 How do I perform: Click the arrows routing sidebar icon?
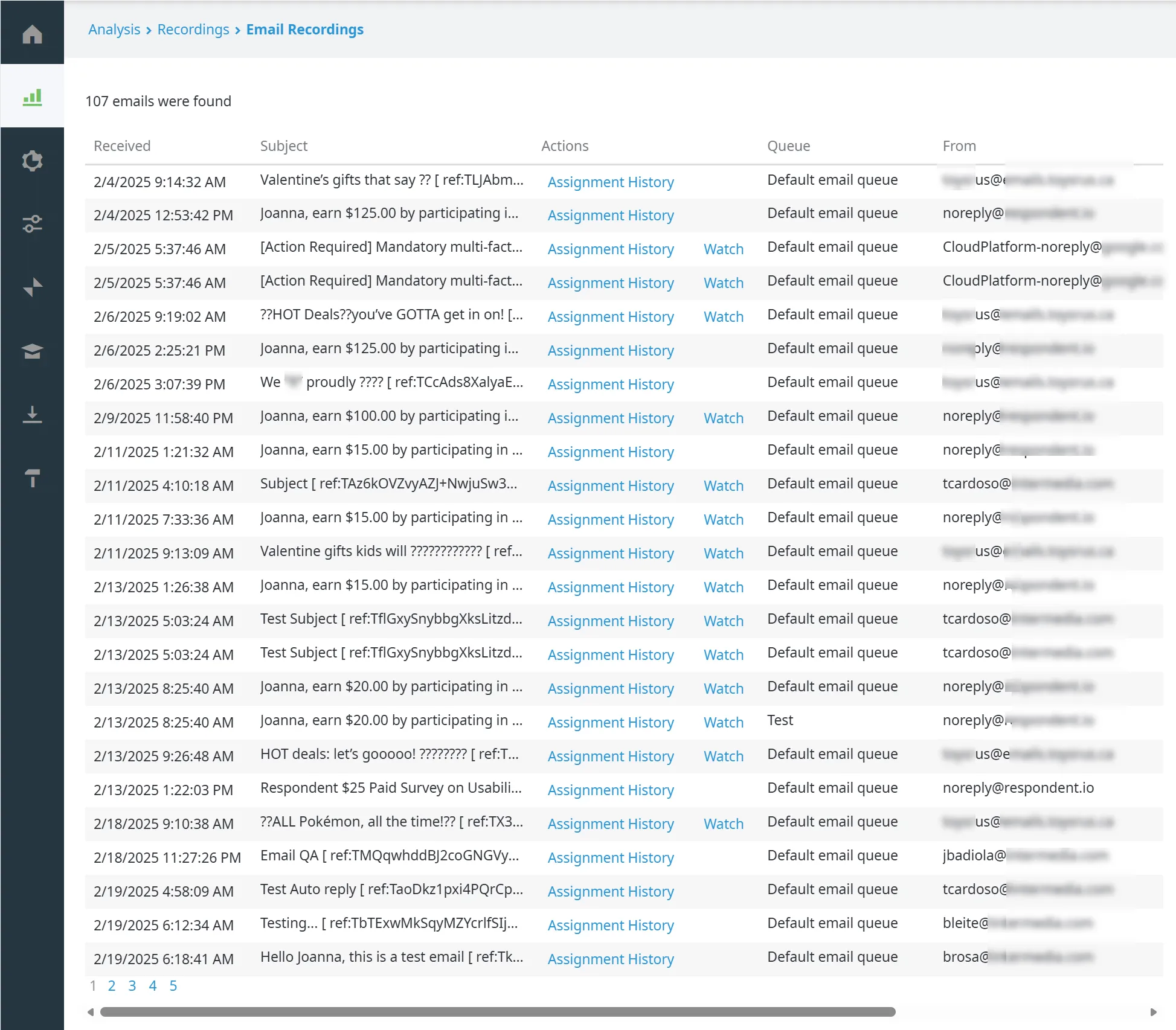point(32,287)
